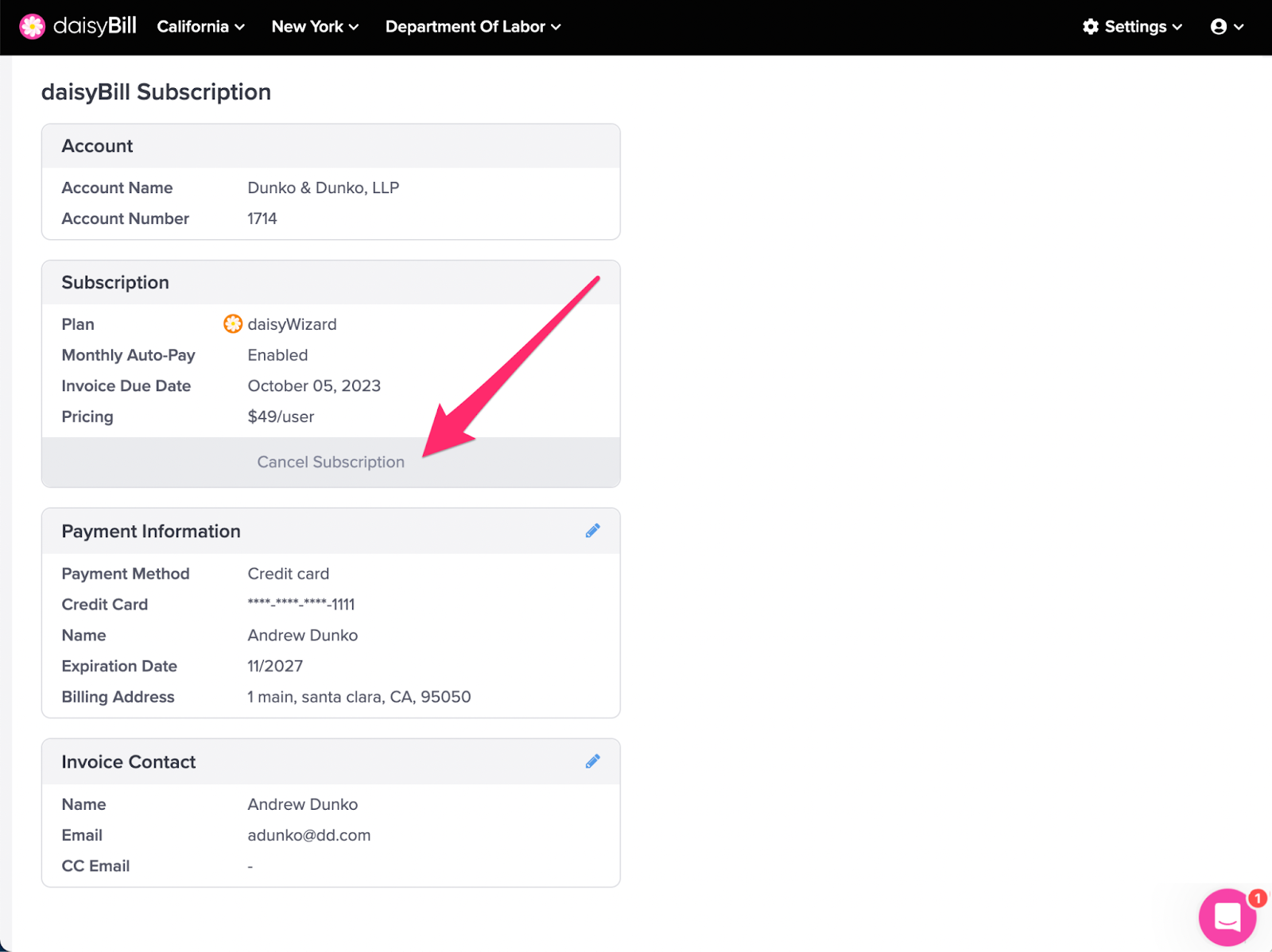
Task: Edit Payment Information via the pencil icon
Action: tap(592, 530)
